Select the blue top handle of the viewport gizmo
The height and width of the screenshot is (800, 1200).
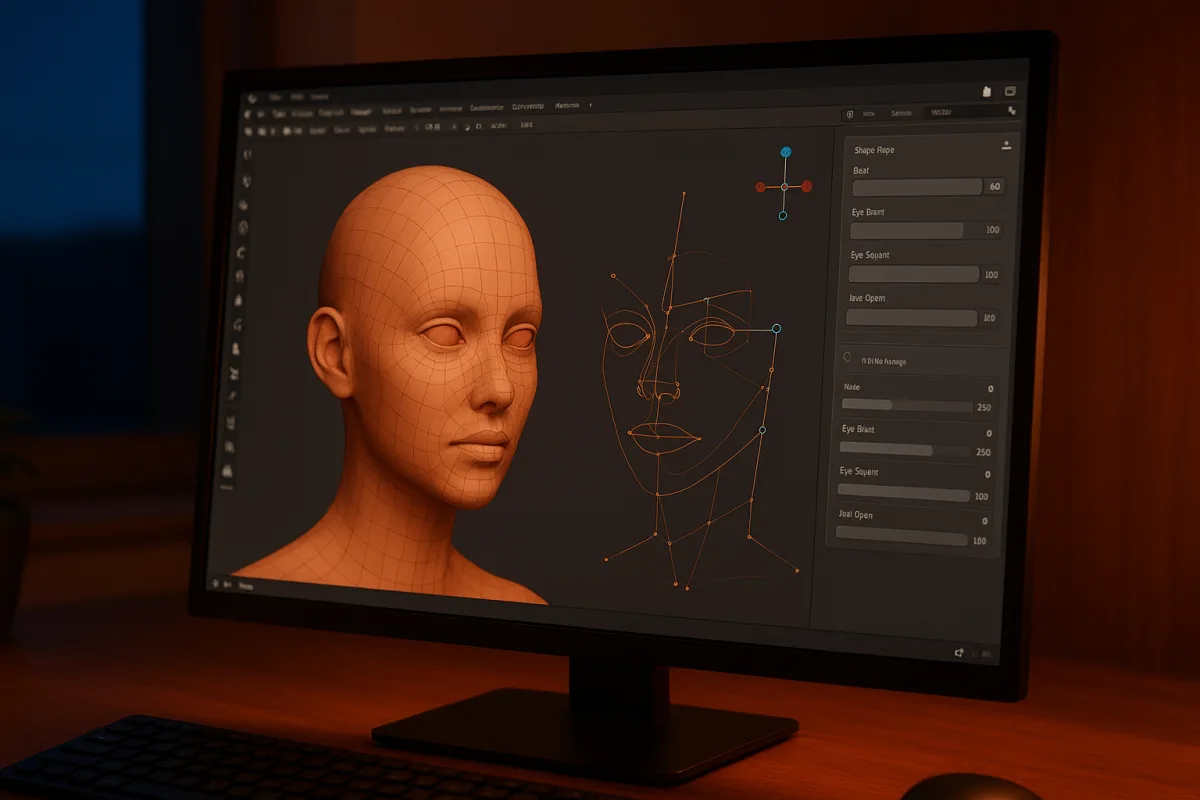(x=786, y=152)
